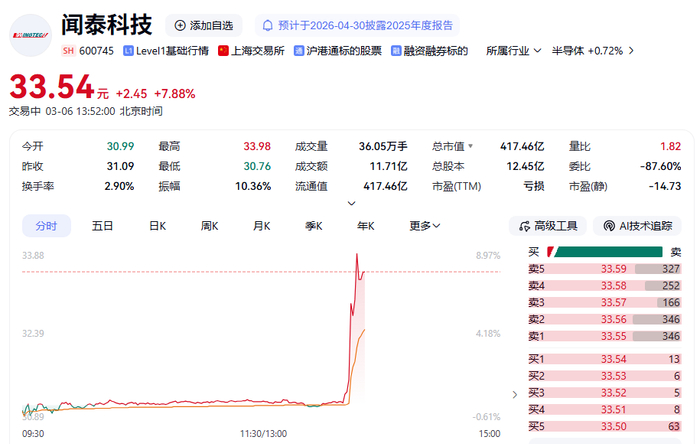Switch to the 日K tab
Image resolution: width=700 pixels, height=444 pixels.
tap(158, 226)
